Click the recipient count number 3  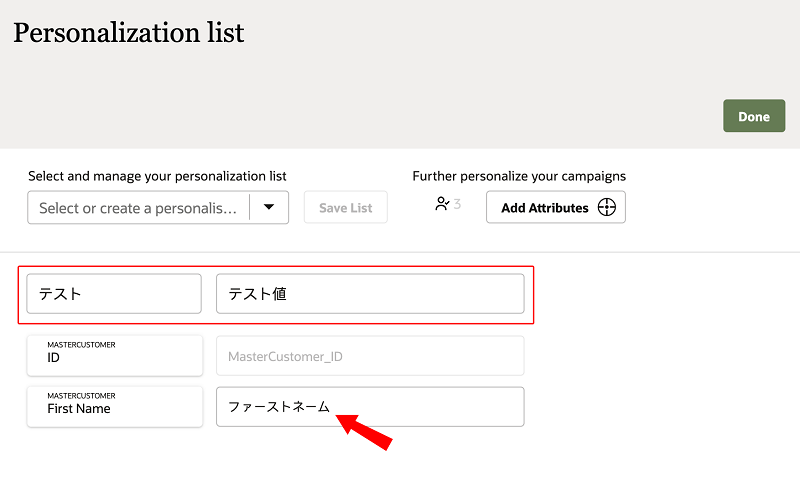tap(457, 204)
